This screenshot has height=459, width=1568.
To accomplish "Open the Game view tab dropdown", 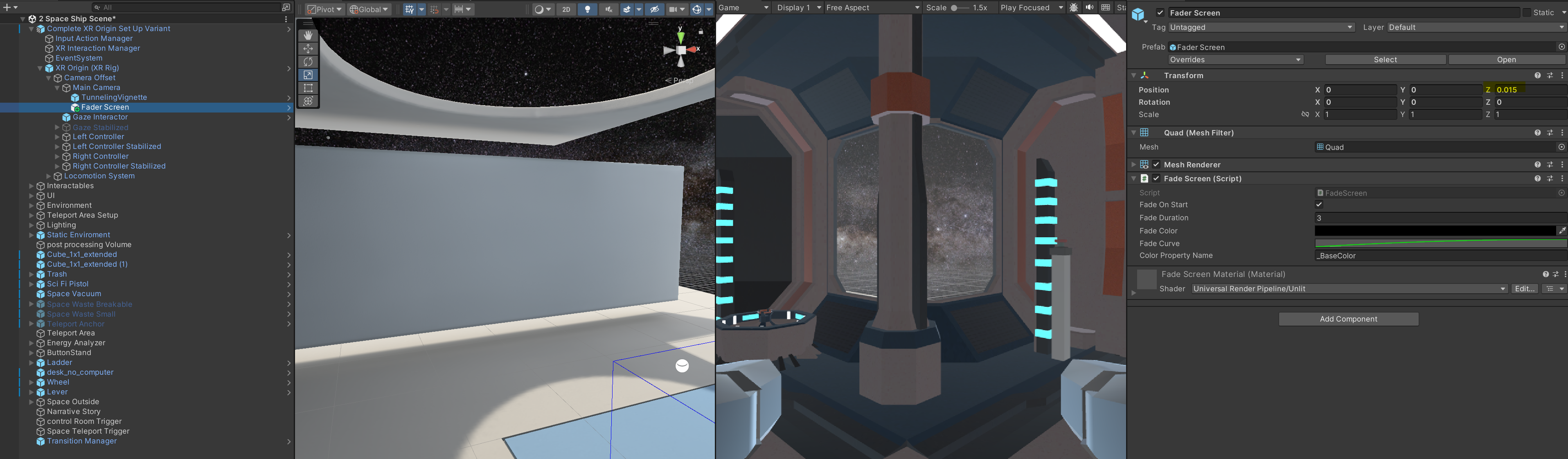I will coord(743,7).
